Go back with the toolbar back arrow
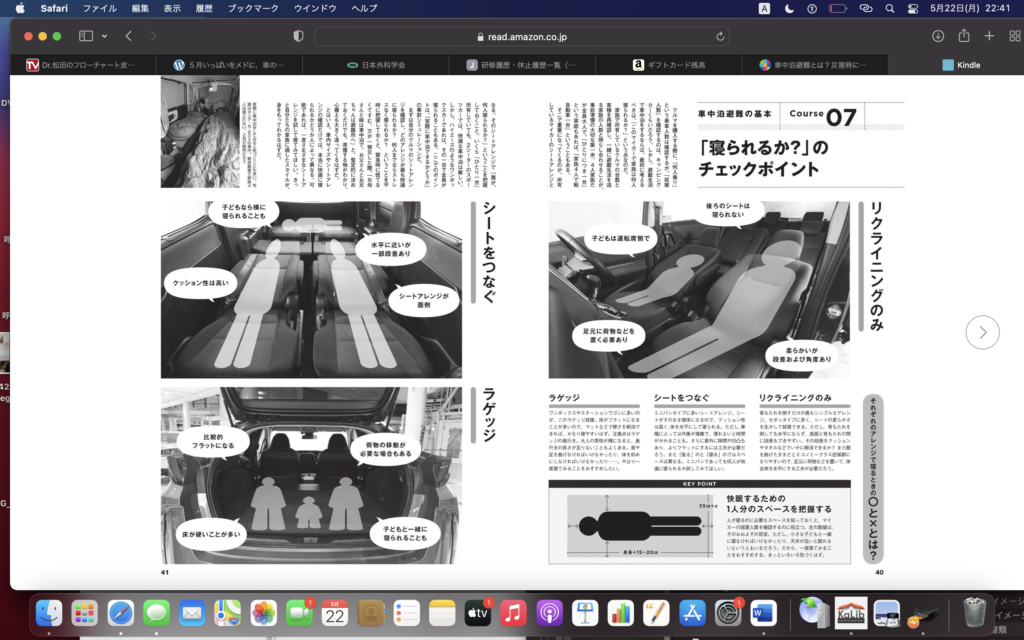This screenshot has width=1024, height=640. point(129,36)
